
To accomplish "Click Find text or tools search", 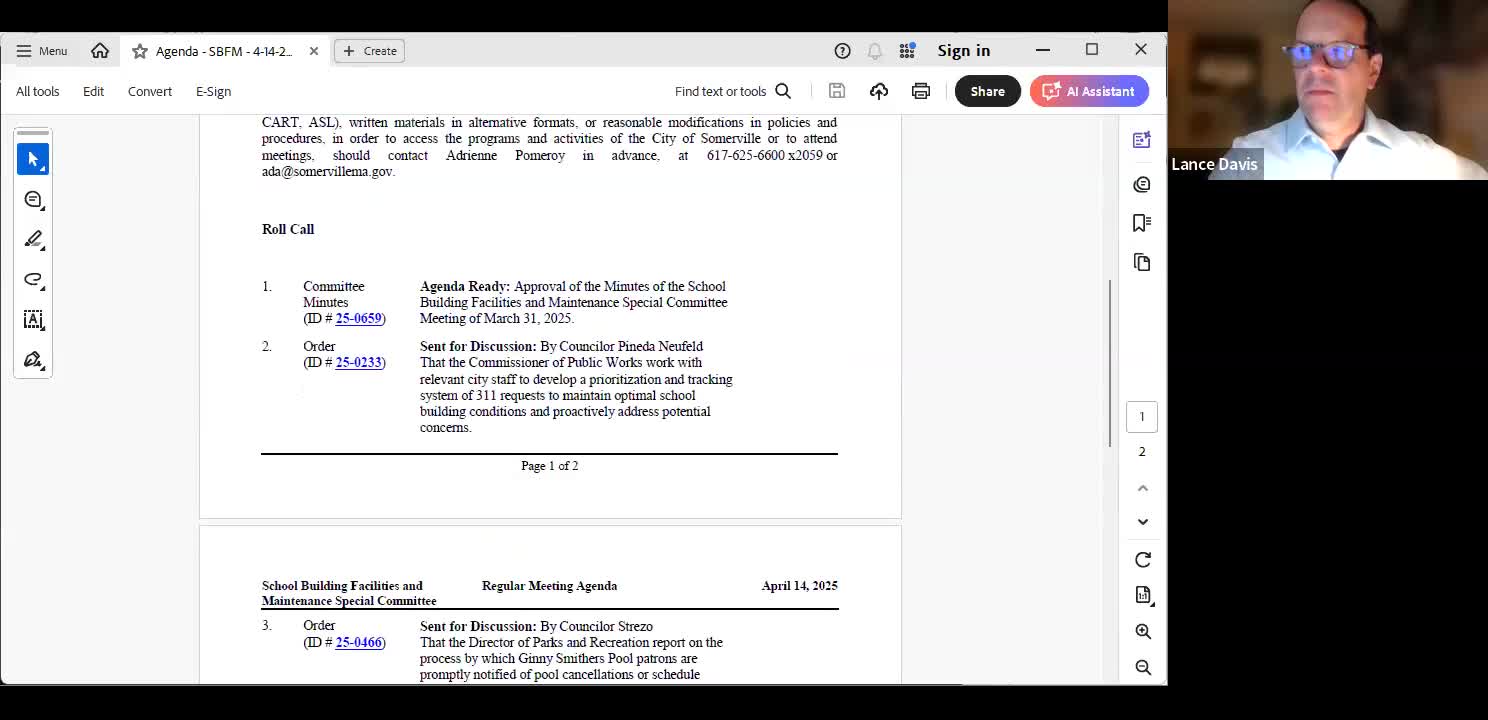I will tap(733, 91).
